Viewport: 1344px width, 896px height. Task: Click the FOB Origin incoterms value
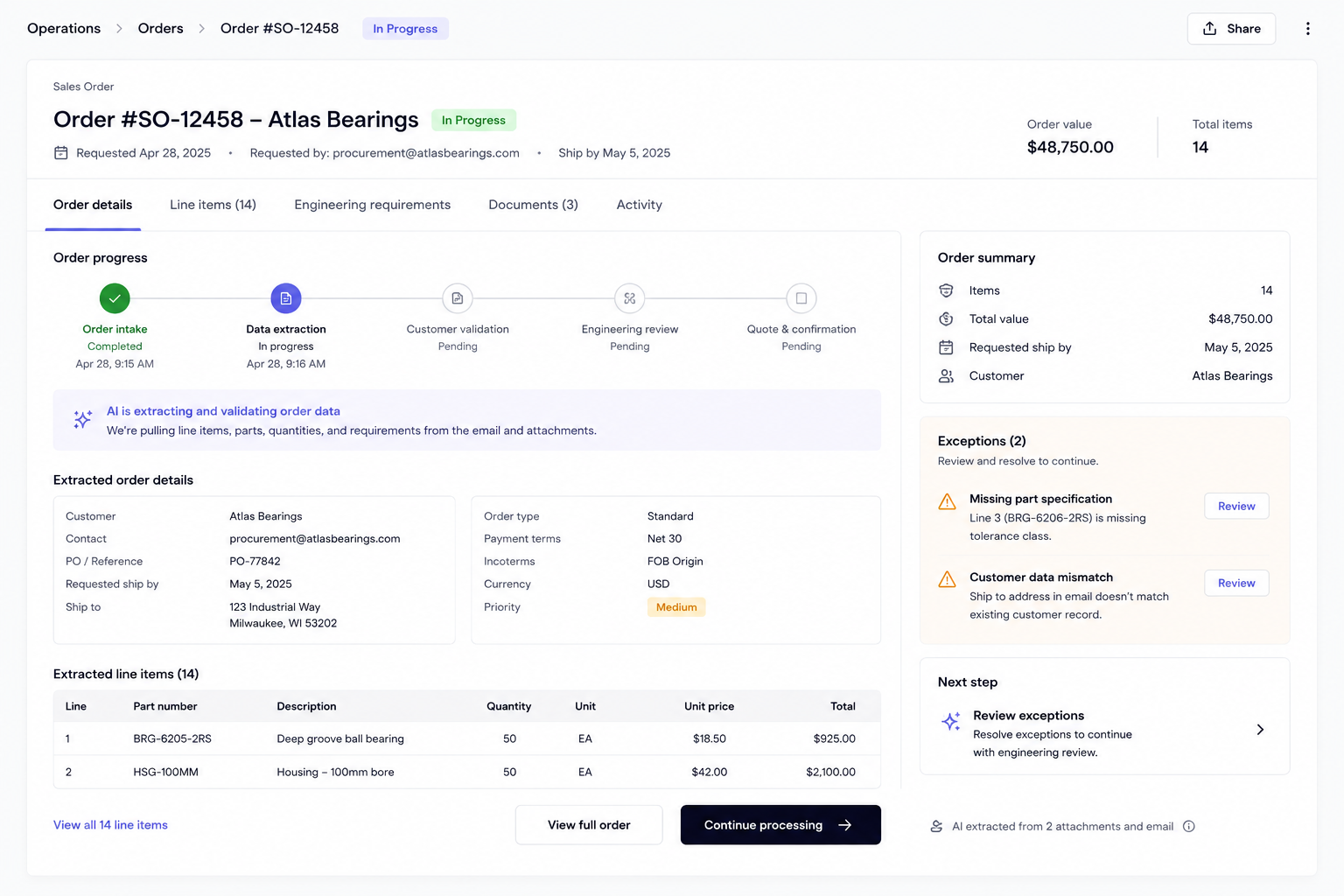675,562
